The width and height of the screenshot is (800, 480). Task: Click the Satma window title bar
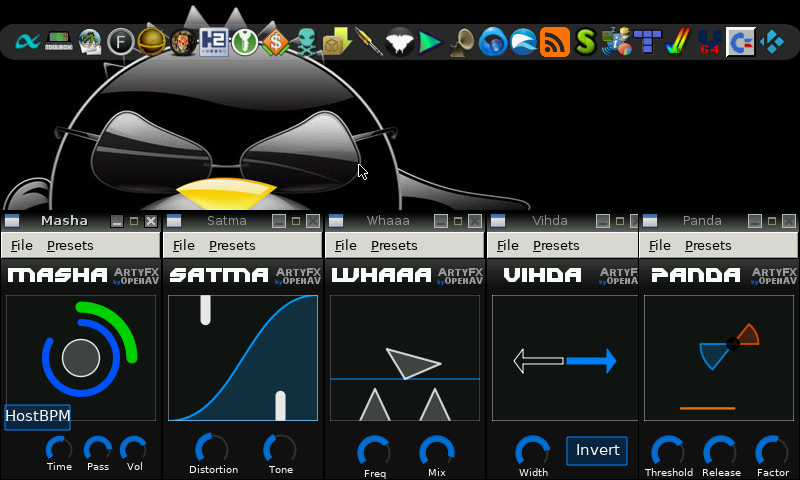pos(226,221)
